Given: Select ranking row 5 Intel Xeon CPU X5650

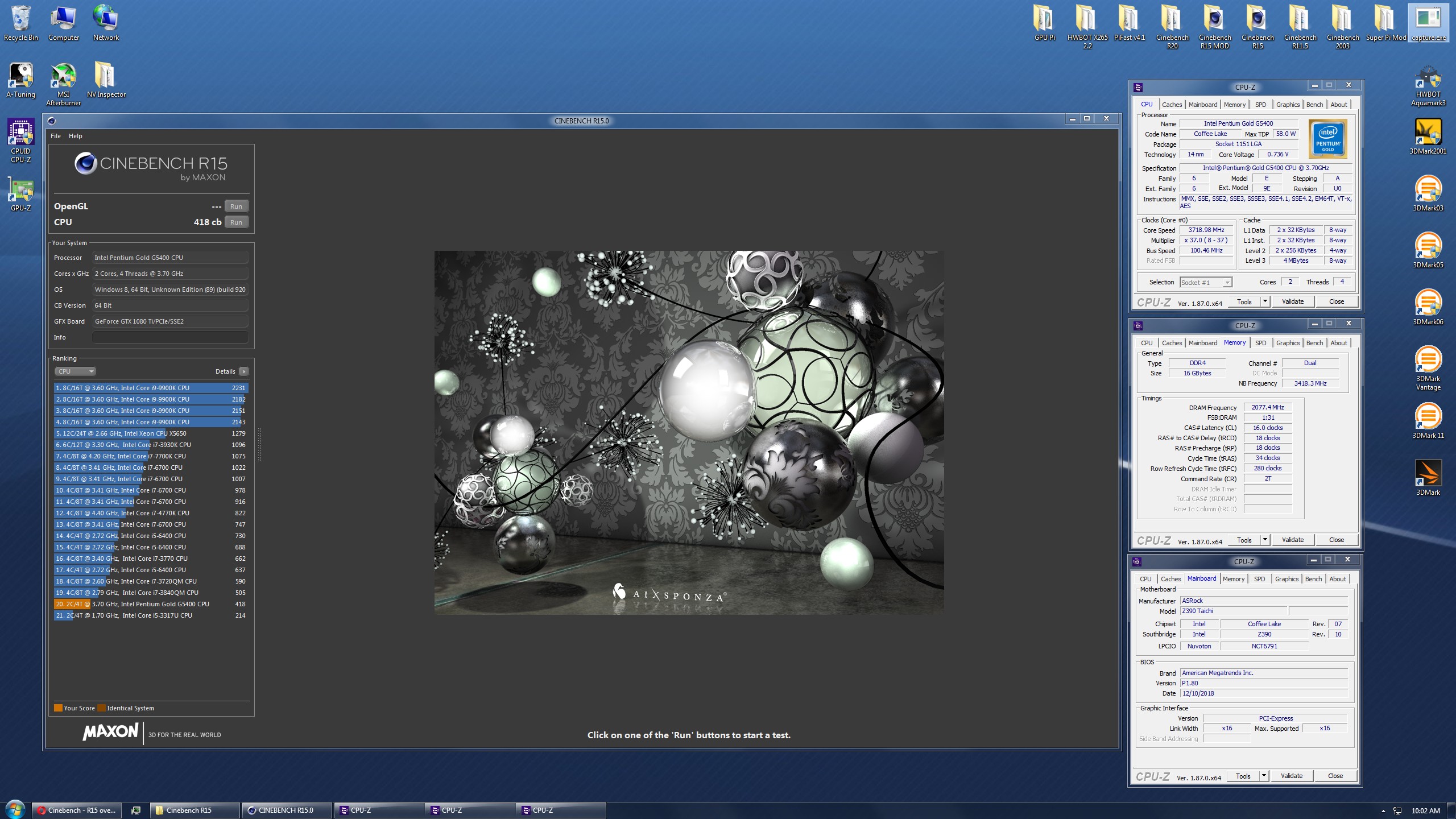Looking at the screenshot, I should (x=151, y=433).
